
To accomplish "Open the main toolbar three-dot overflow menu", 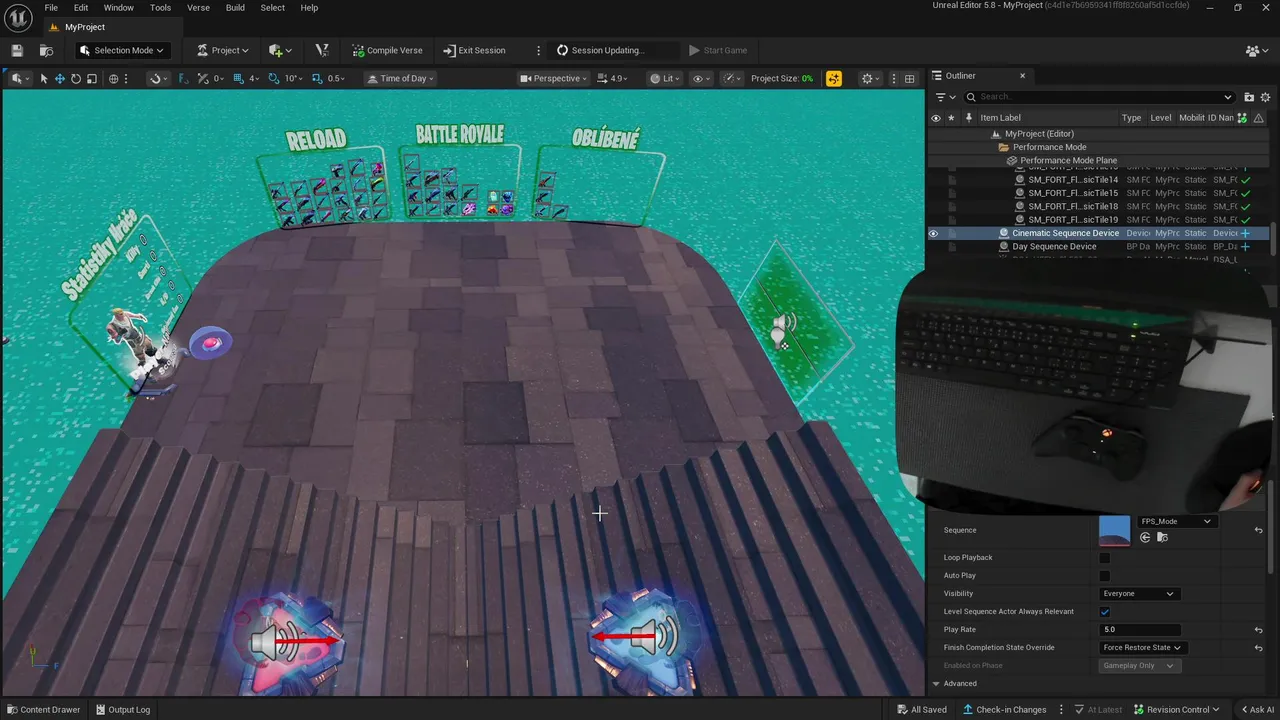I will [538, 50].
